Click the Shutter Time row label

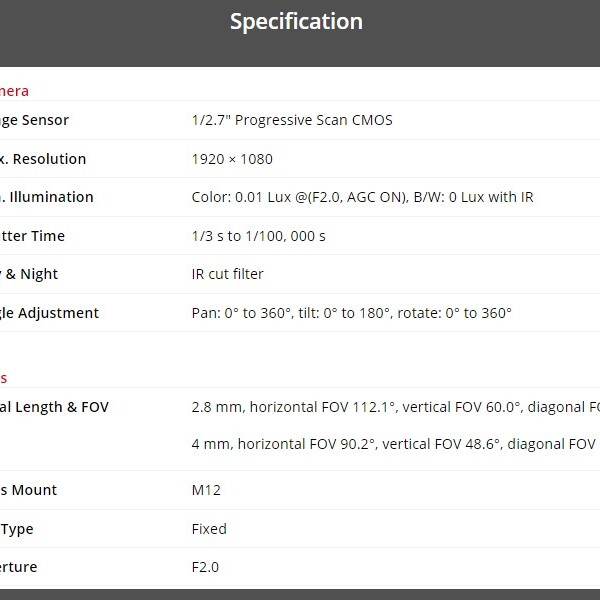pyautogui.click(x=33, y=236)
